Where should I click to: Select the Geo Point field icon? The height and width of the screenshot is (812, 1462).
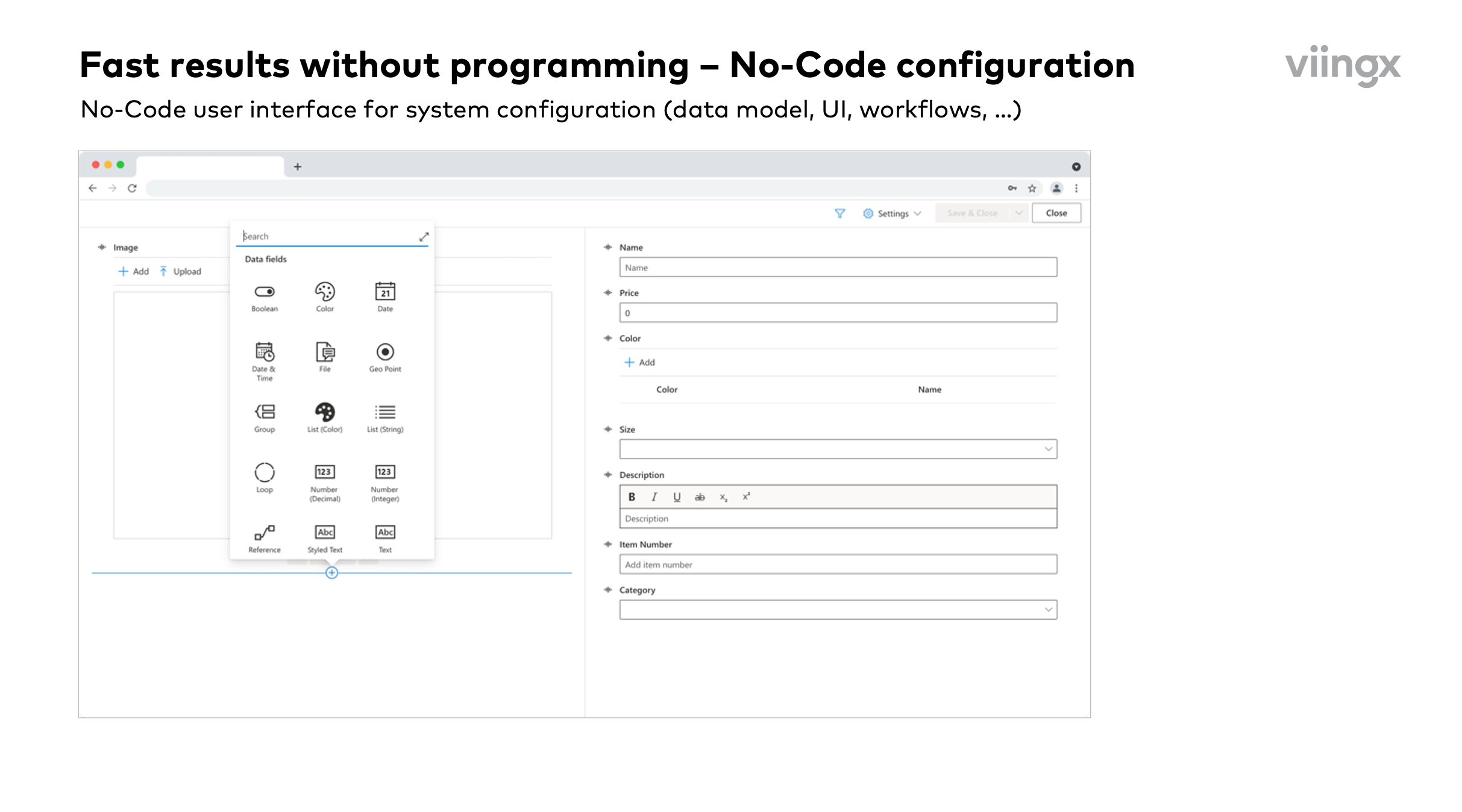pos(385,352)
